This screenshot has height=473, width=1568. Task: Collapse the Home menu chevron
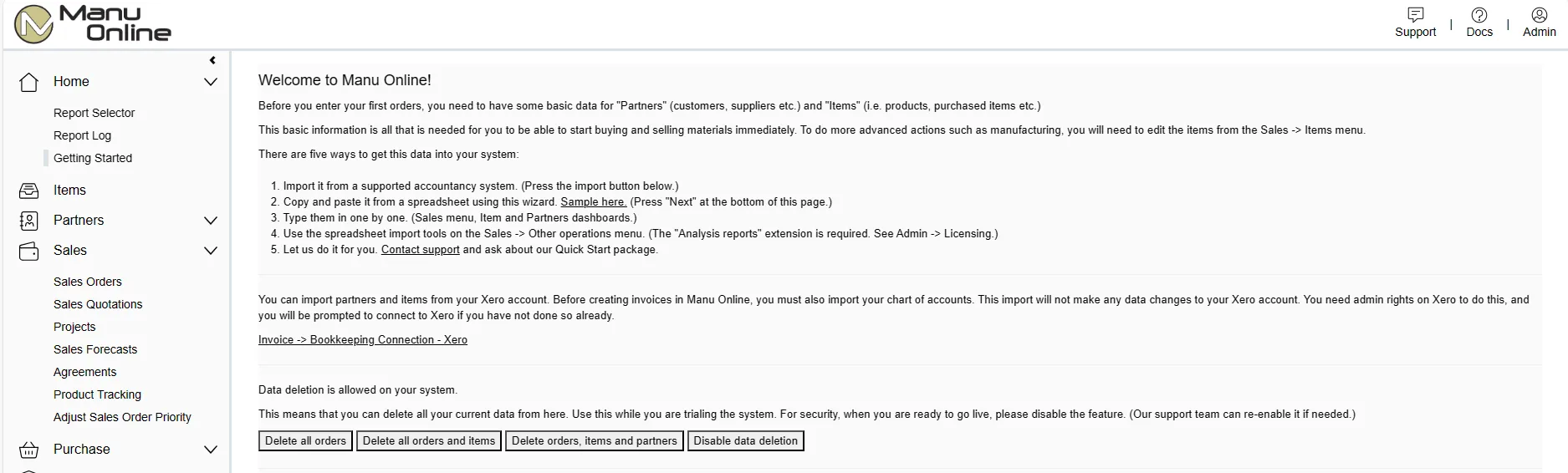coord(211,82)
